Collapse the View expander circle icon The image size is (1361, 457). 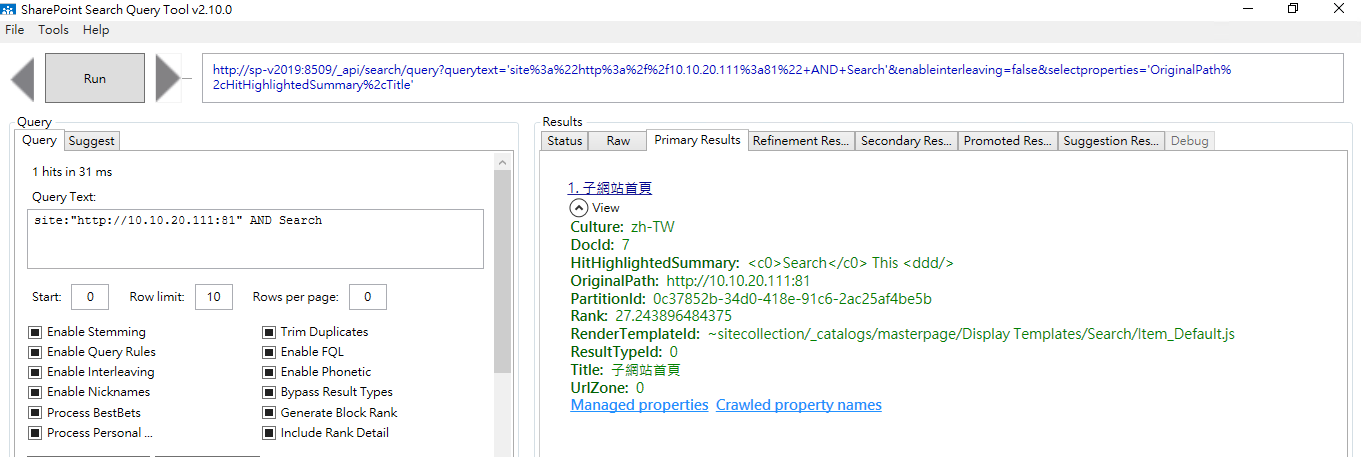click(x=579, y=208)
